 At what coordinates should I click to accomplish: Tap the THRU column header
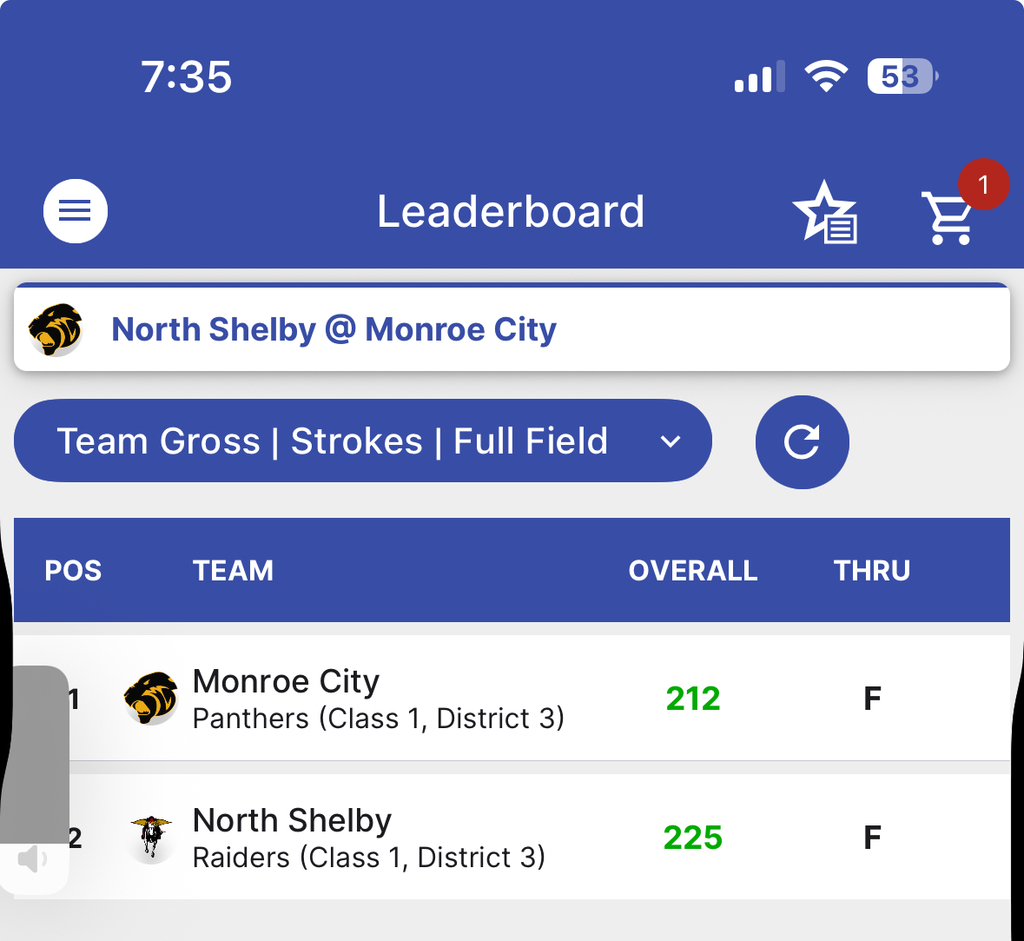872,571
